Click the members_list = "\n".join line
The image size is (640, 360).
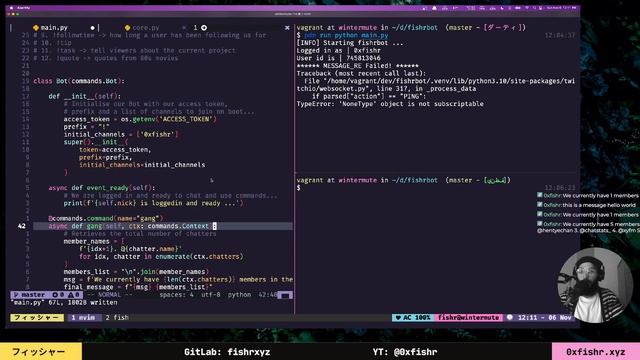click(x=136, y=272)
